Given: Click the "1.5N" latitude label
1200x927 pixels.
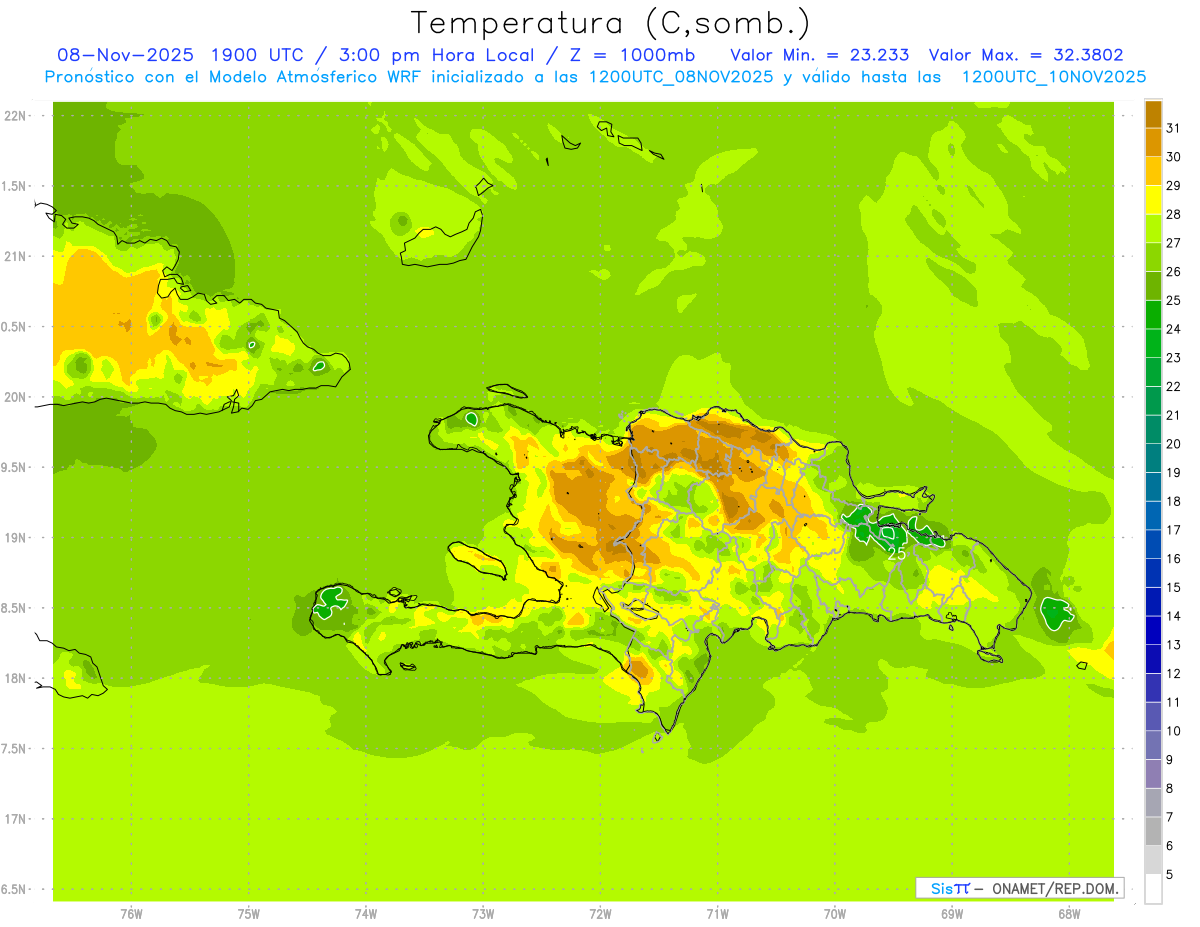Looking at the screenshot, I should tap(14, 186).
